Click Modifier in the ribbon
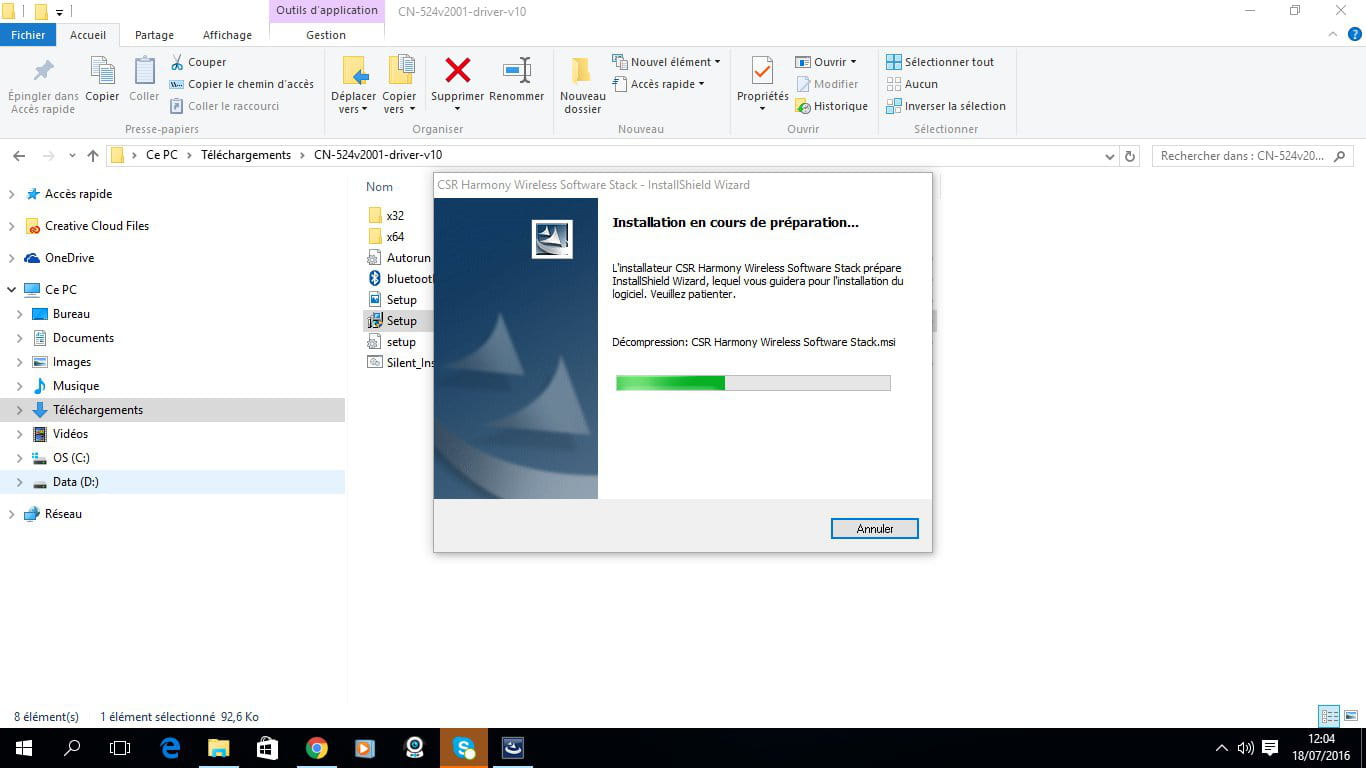This screenshot has width=1366, height=768. [x=827, y=84]
